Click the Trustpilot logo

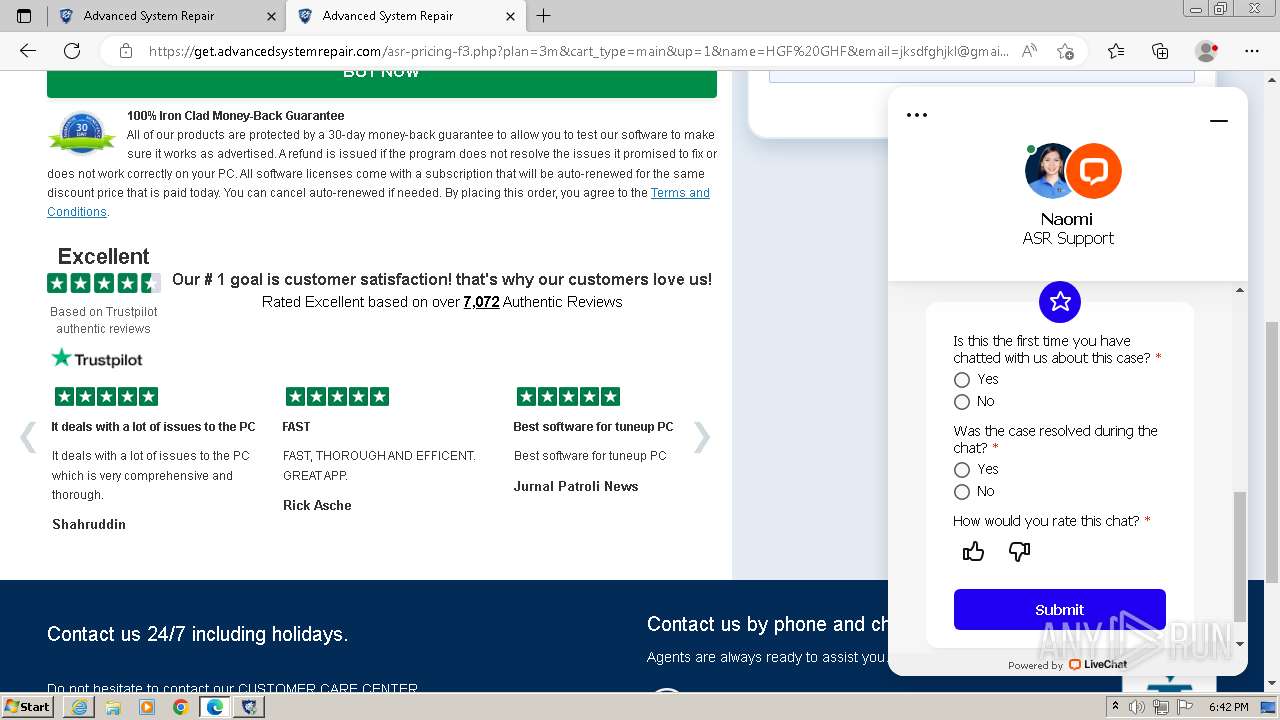(97, 359)
